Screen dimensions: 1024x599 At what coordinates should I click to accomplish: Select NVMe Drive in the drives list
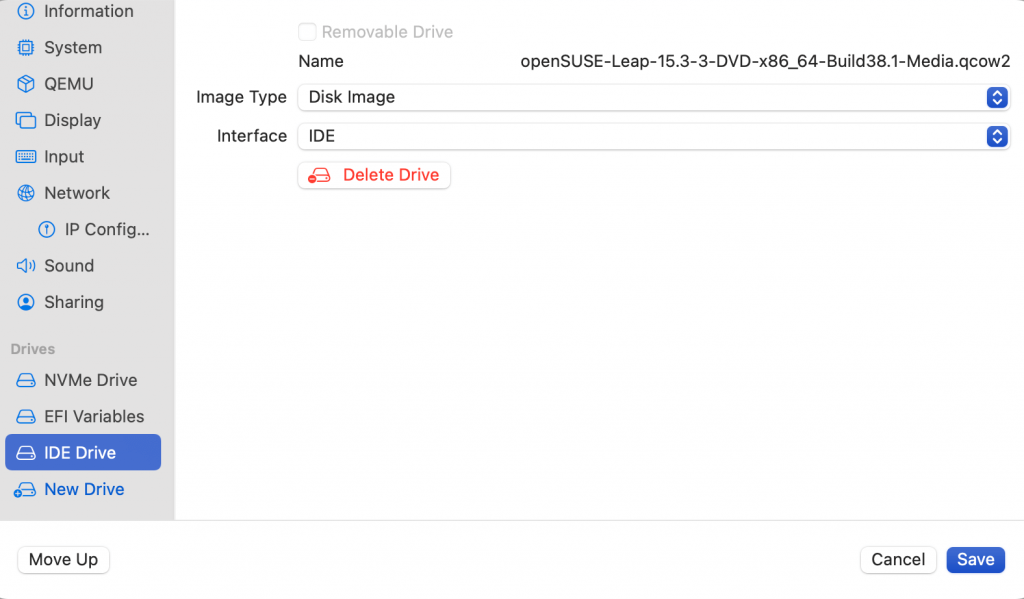(83, 380)
